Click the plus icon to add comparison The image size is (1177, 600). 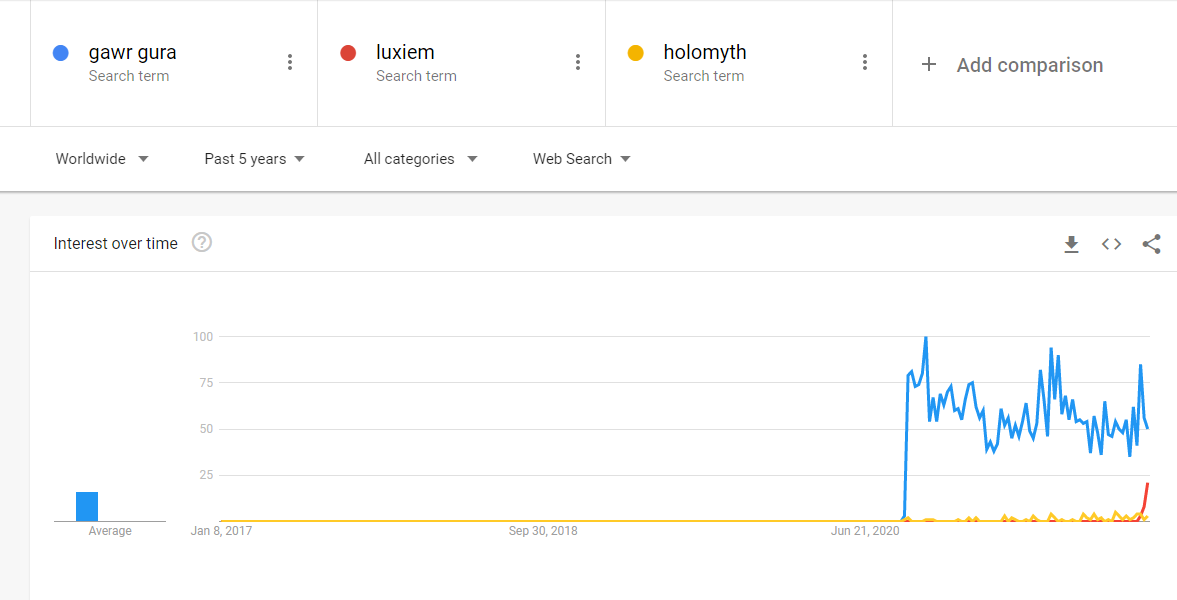tap(929, 65)
